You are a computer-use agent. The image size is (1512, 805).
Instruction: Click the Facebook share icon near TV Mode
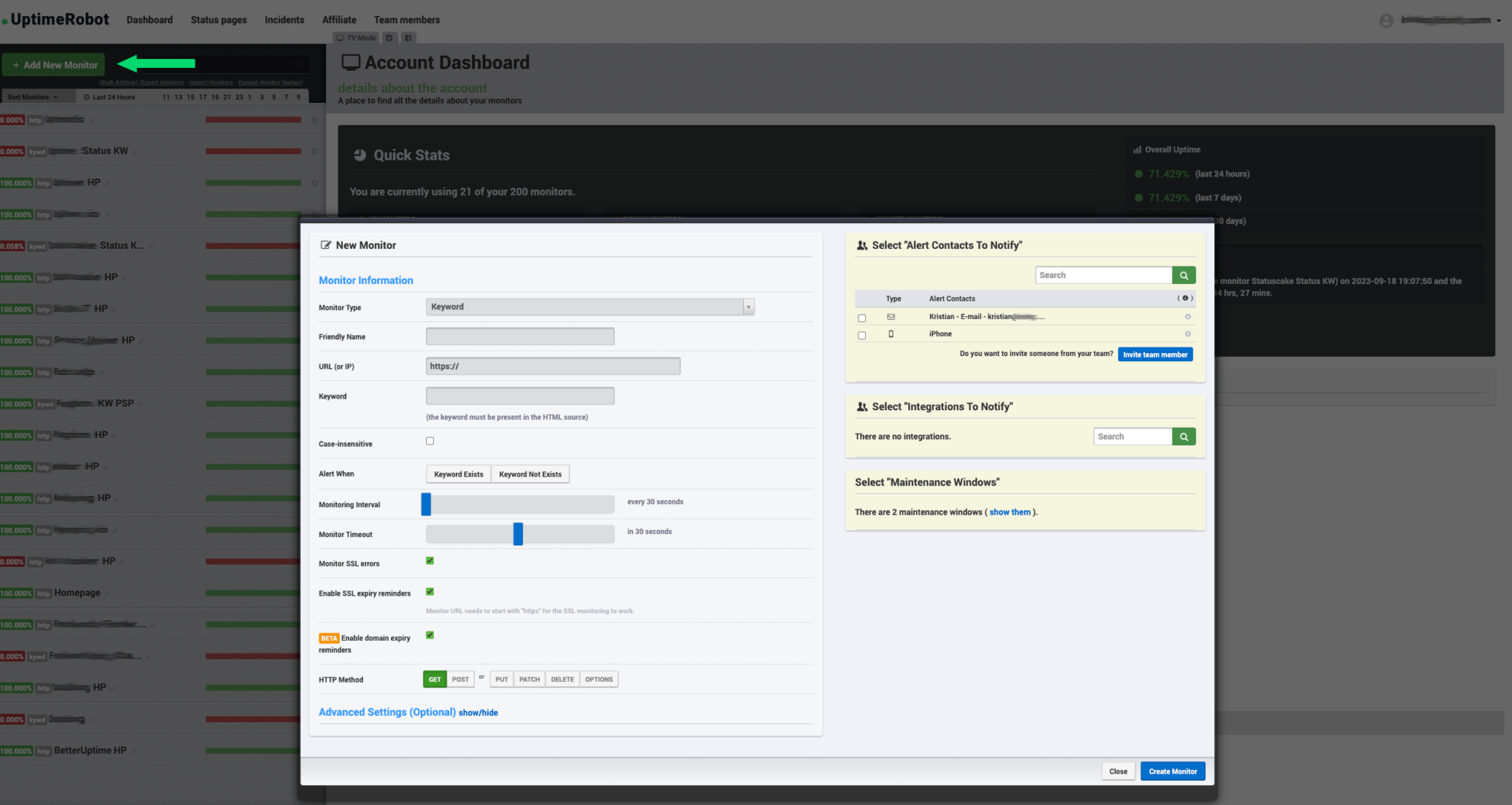(409, 37)
